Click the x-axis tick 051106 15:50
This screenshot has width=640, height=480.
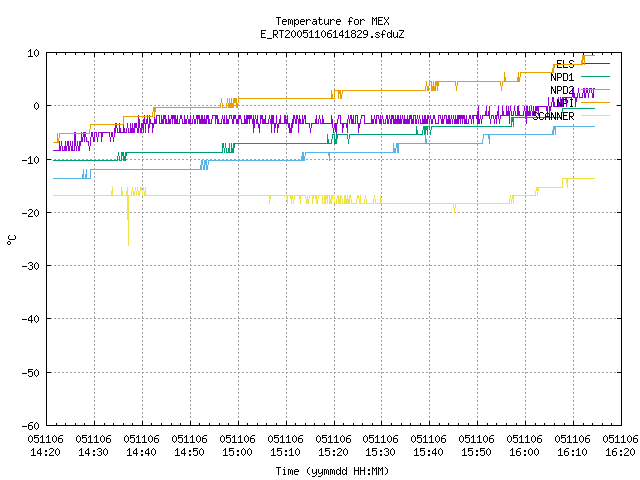point(476,446)
